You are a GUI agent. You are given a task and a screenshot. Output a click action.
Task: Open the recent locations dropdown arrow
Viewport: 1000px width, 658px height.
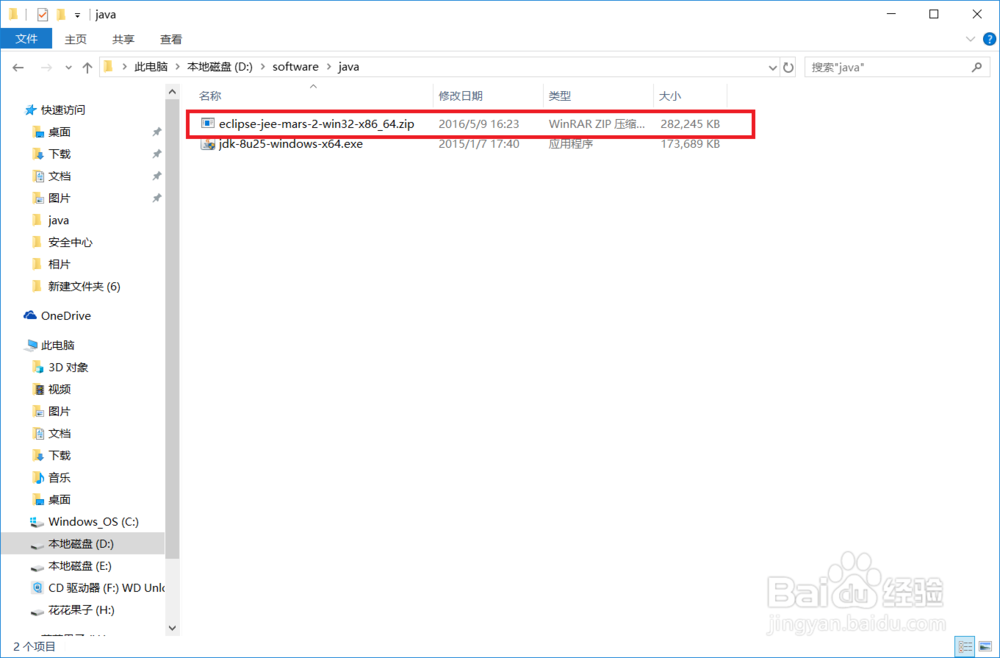68,68
